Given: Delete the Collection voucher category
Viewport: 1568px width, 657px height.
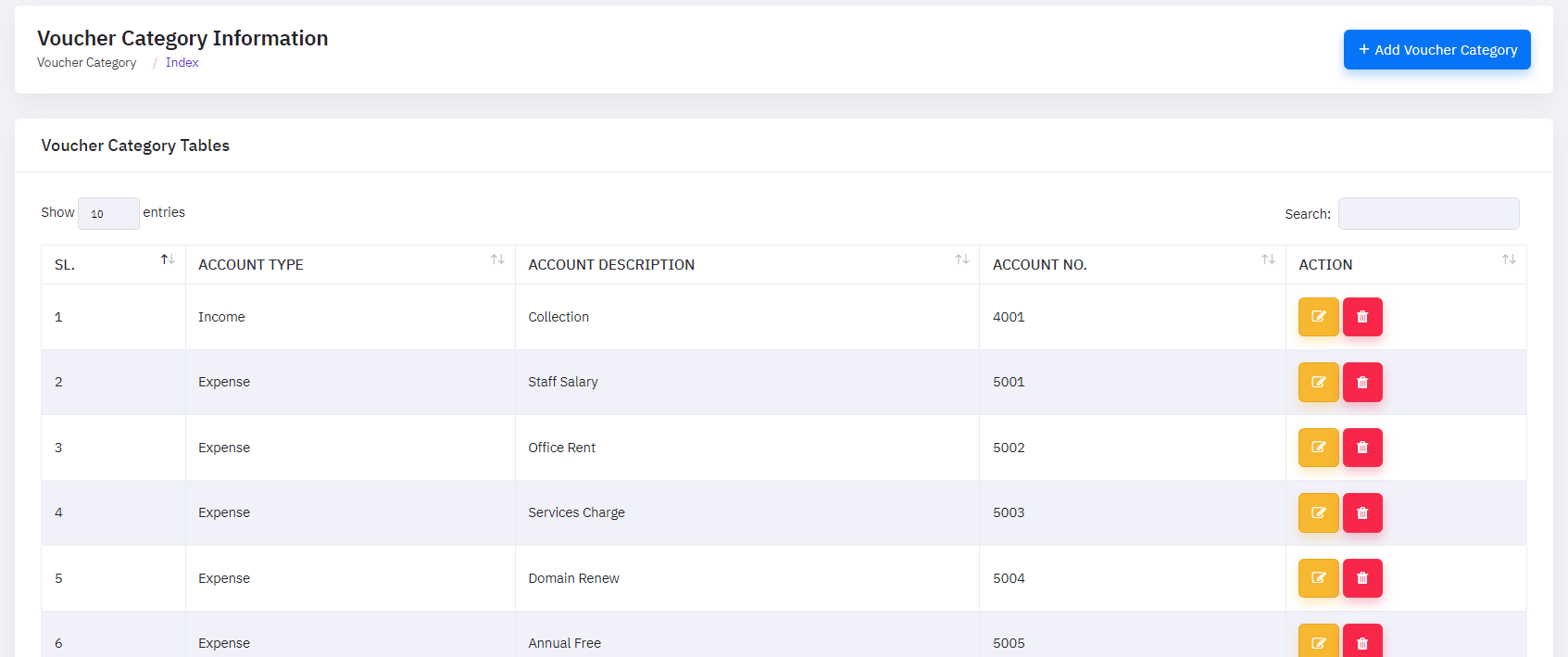Looking at the screenshot, I should point(1361,317).
